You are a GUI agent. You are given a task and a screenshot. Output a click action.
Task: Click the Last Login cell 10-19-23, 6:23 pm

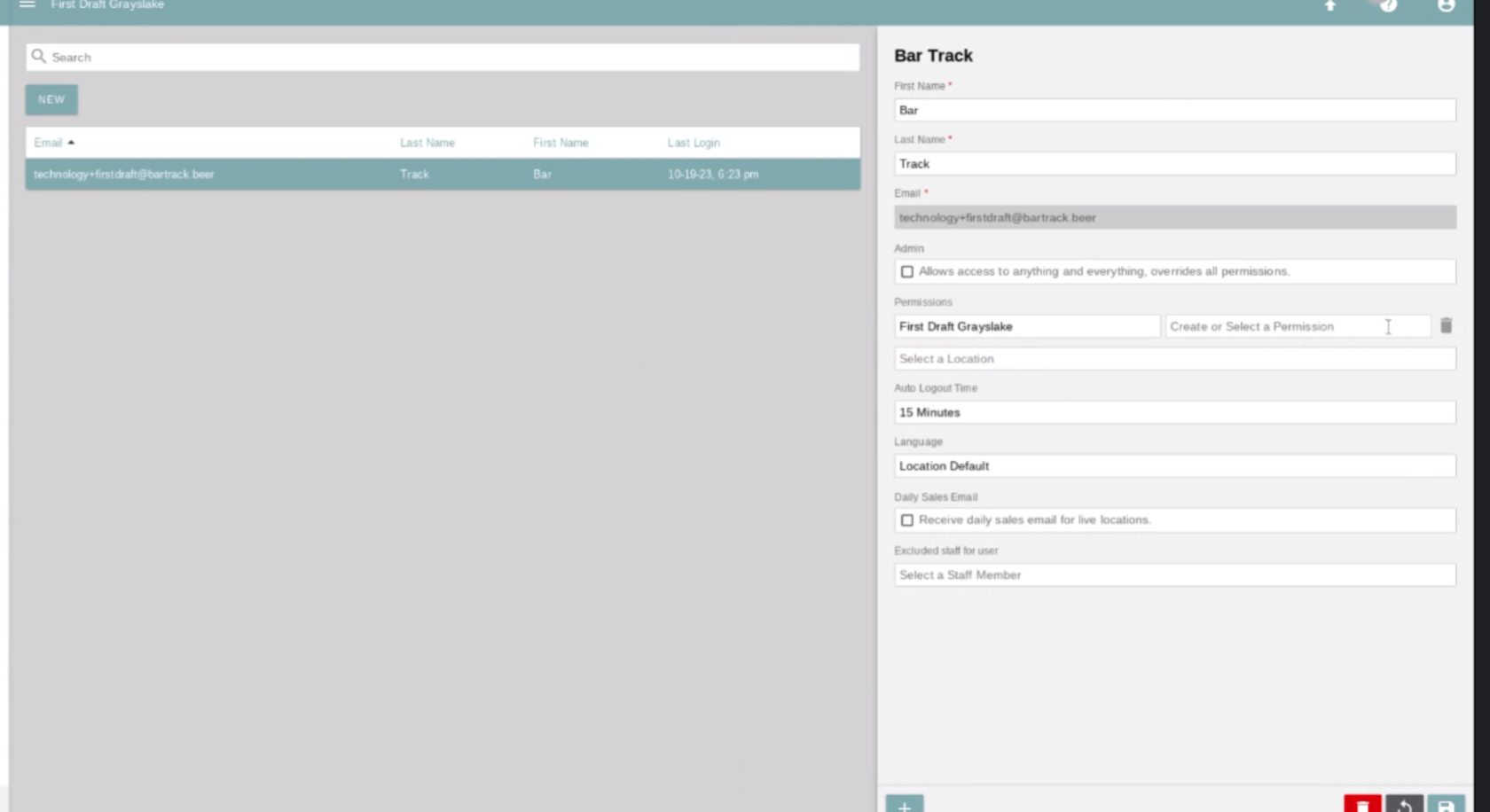pyautogui.click(x=713, y=175)
